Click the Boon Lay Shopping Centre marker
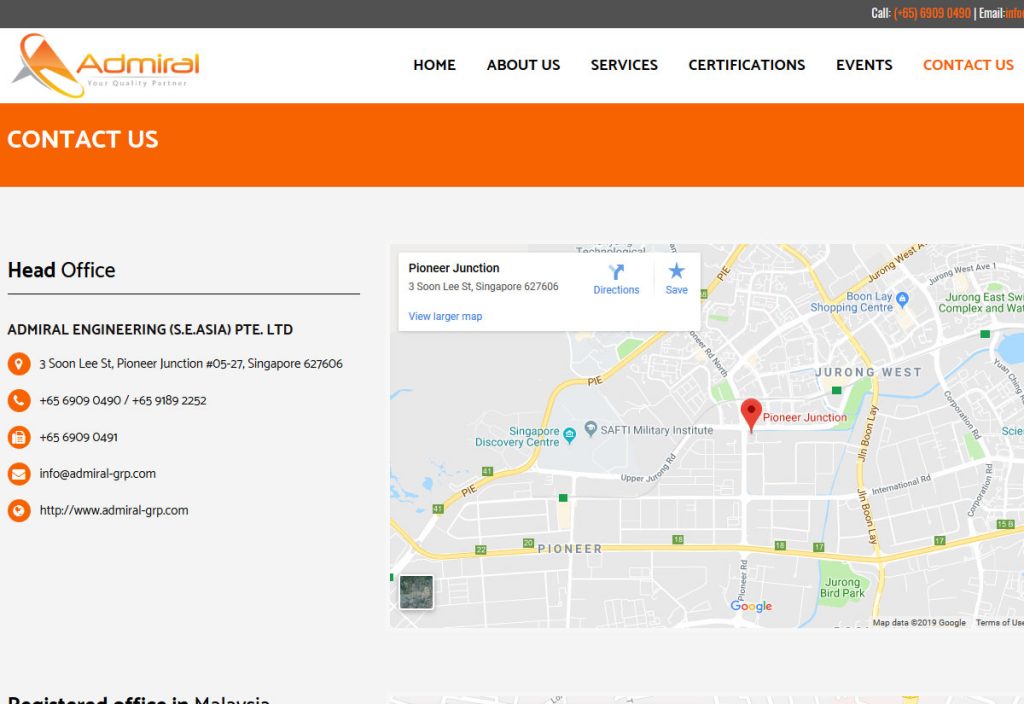 pyautogui.click(x=902, y=298)
